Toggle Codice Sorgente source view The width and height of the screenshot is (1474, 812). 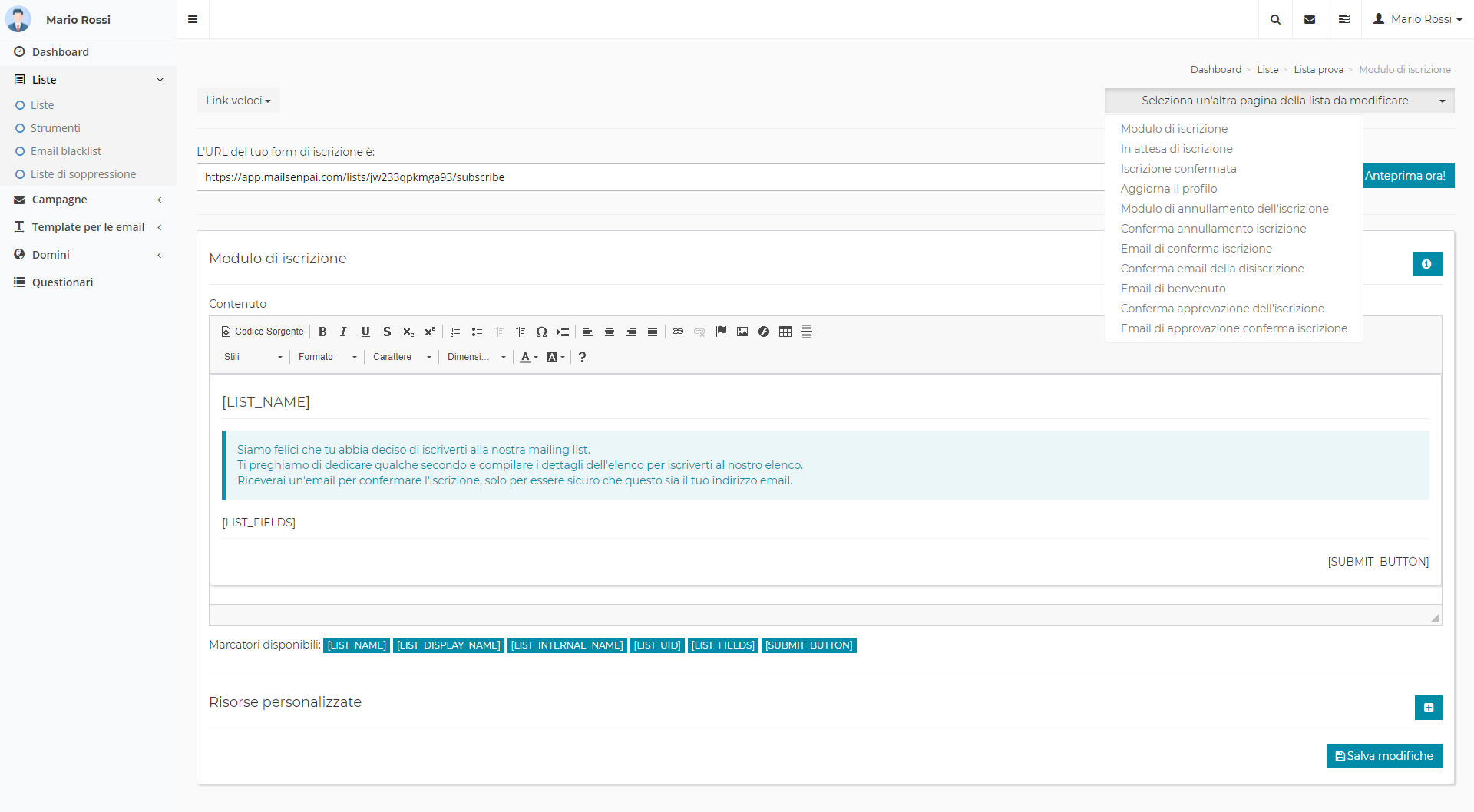pos(263,332)
